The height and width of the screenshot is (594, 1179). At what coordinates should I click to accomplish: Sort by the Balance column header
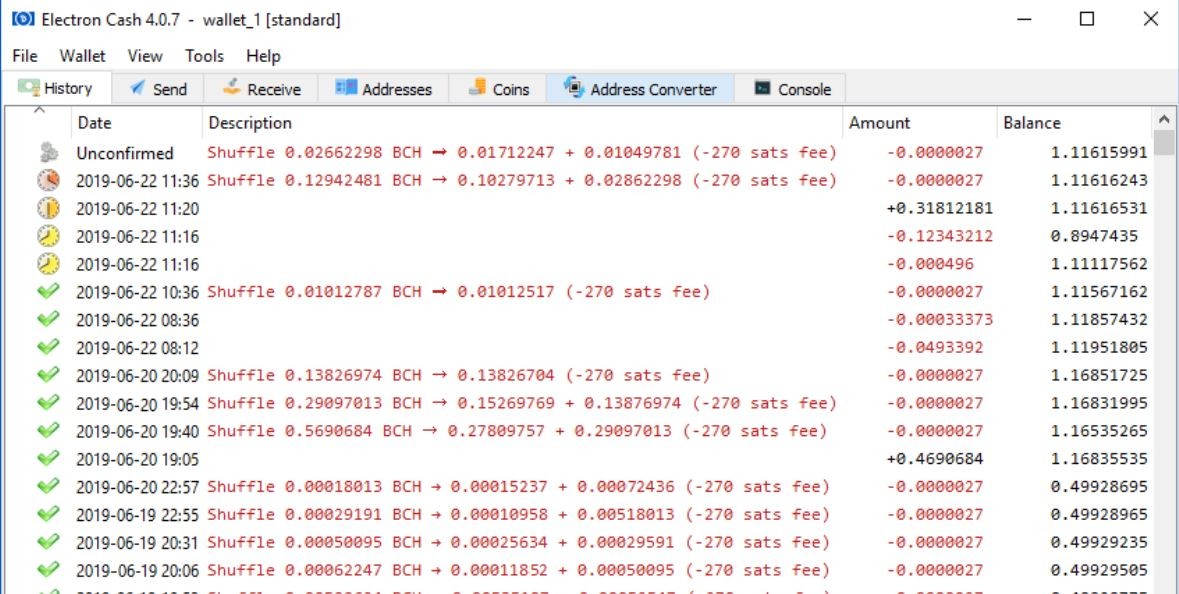click(x=1074, y=123)
